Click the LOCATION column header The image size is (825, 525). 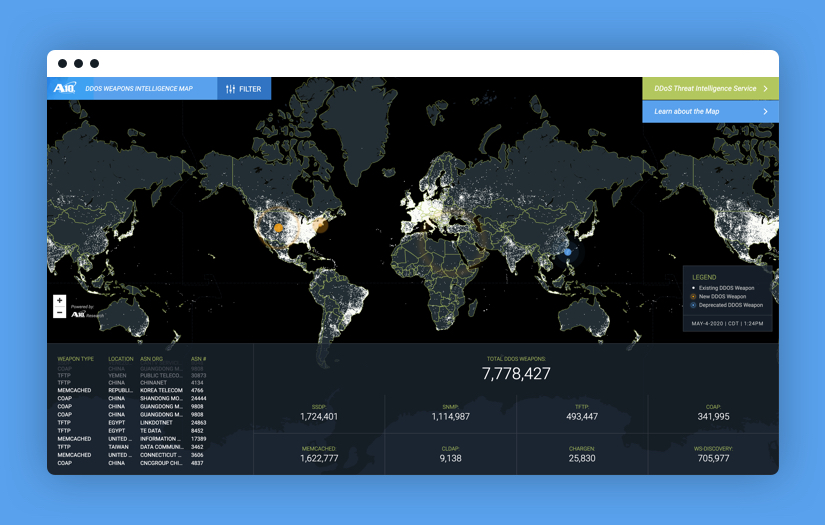(120, 359)
